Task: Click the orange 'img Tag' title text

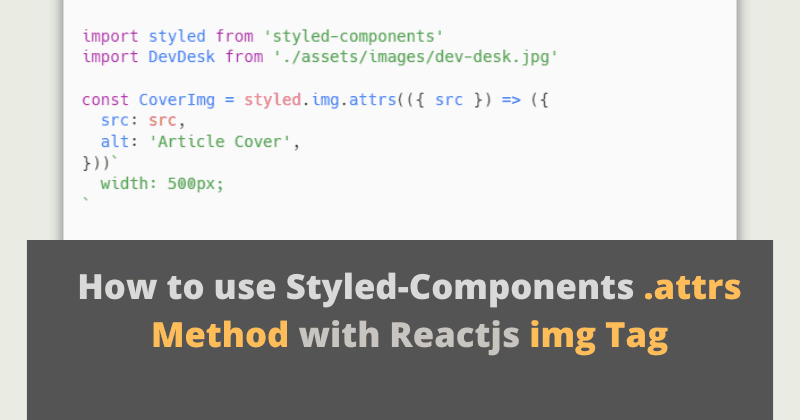Action: point(598,336)
